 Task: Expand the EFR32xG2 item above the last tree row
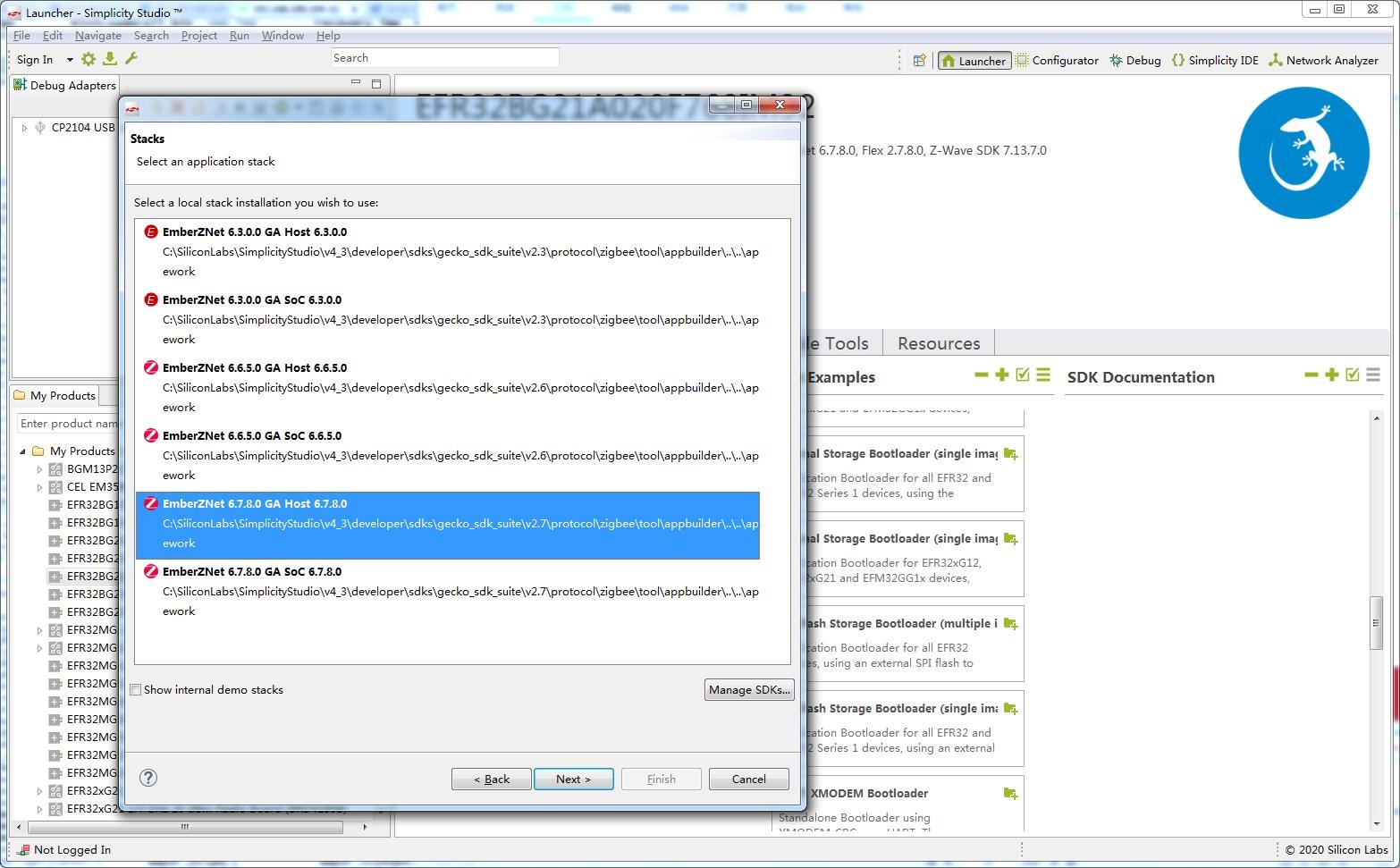coord(39,791)
